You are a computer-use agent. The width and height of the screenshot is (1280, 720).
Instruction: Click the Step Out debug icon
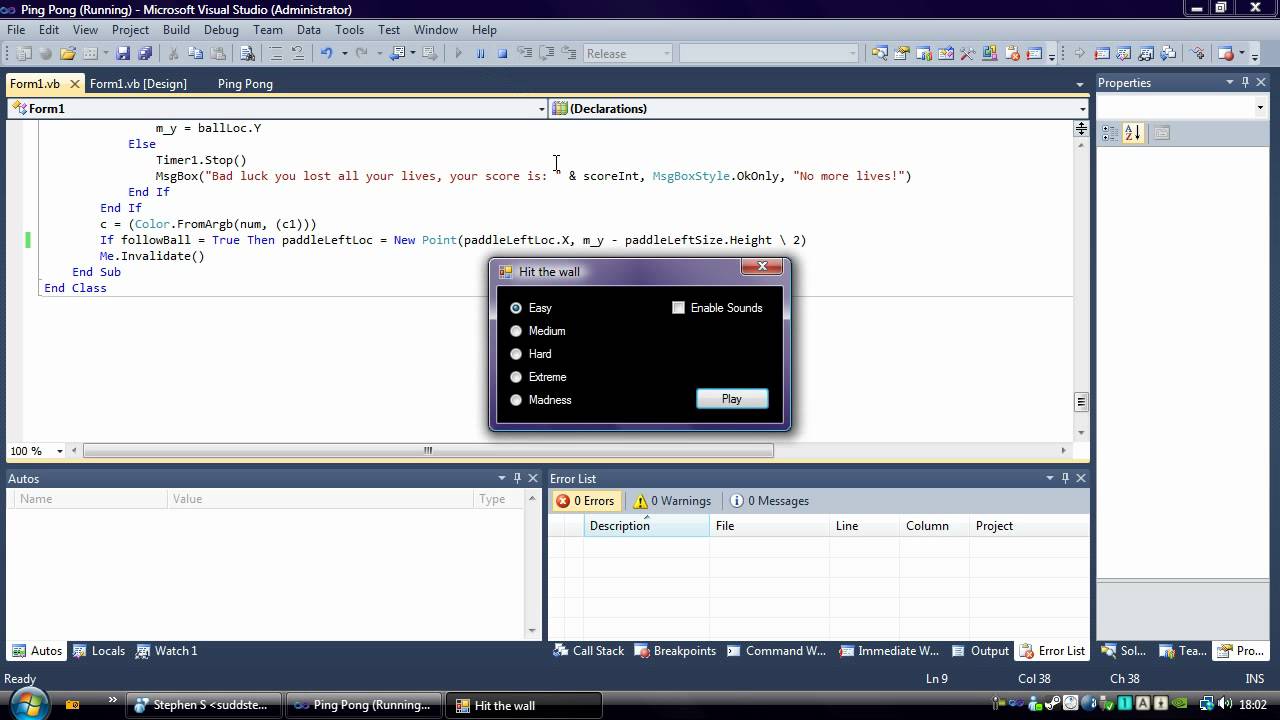(568, 53)
